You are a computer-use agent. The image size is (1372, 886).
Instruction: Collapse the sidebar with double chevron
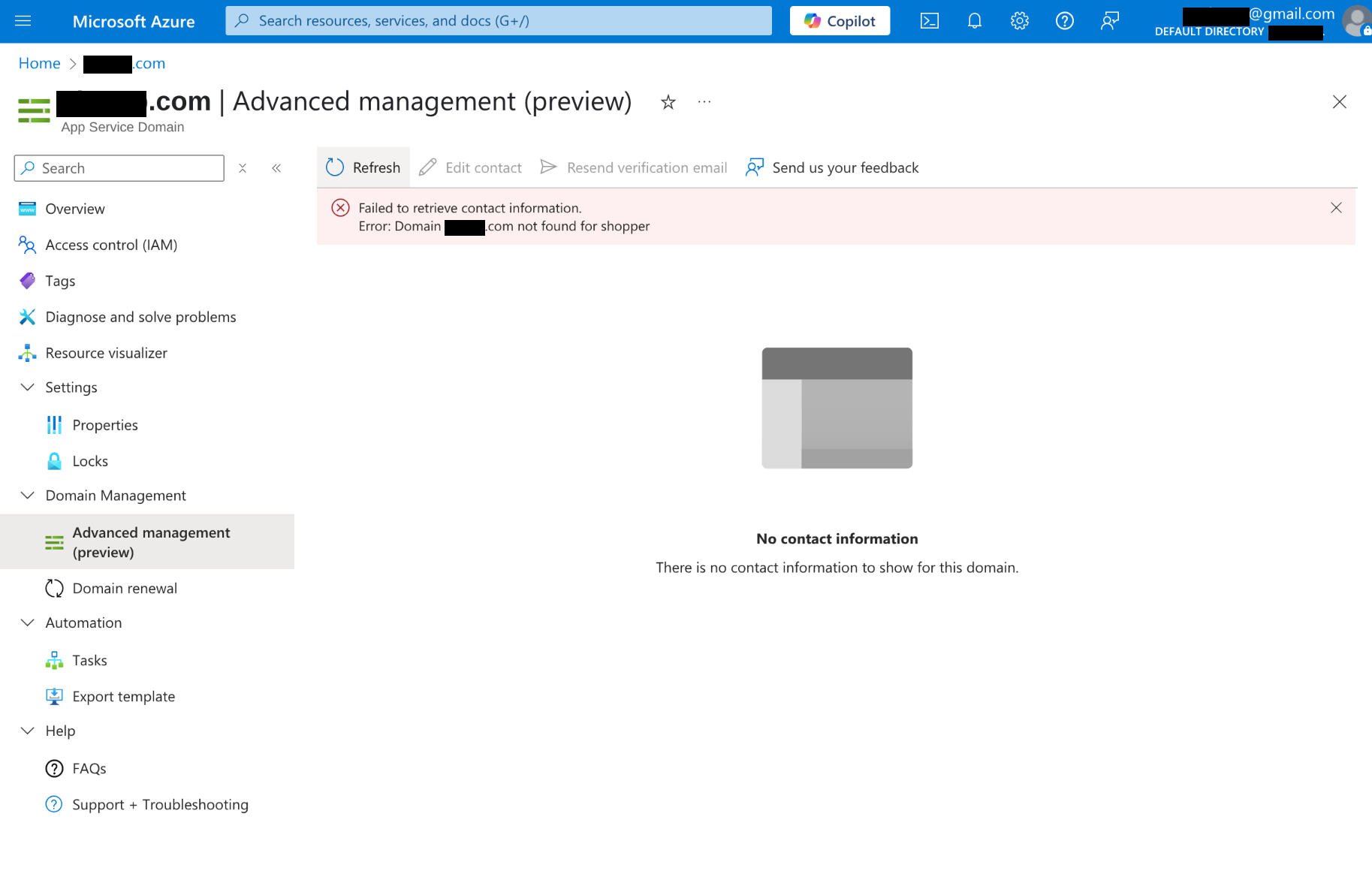click(x=276, y=168)
